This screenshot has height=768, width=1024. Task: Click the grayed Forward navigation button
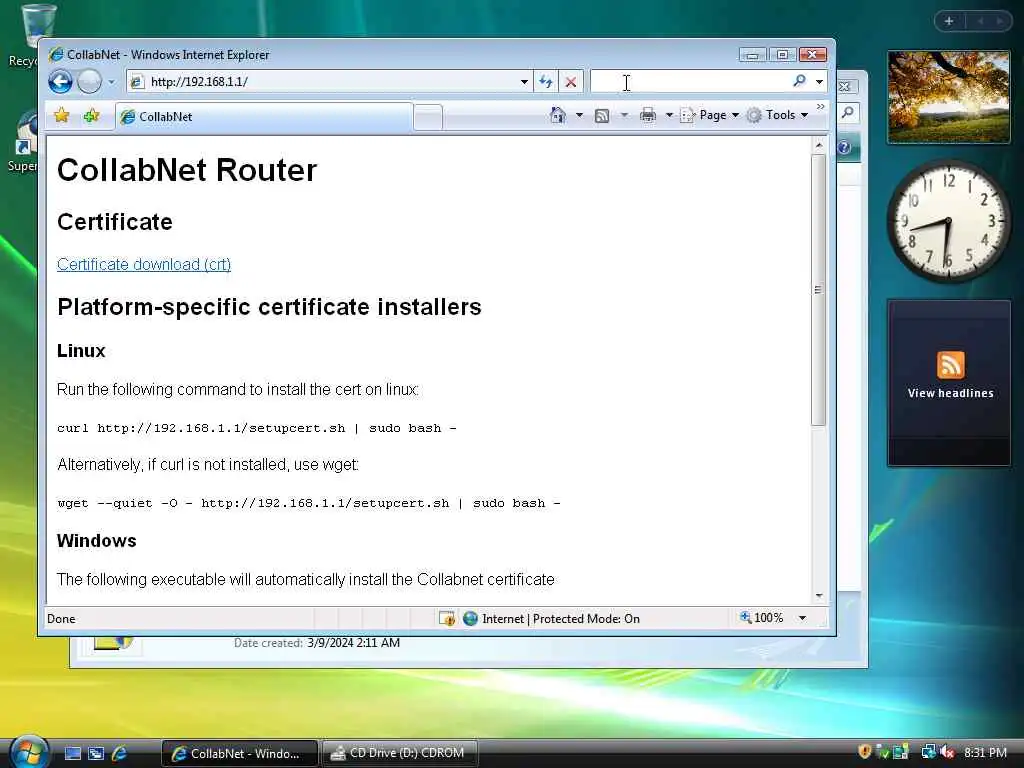89,82
